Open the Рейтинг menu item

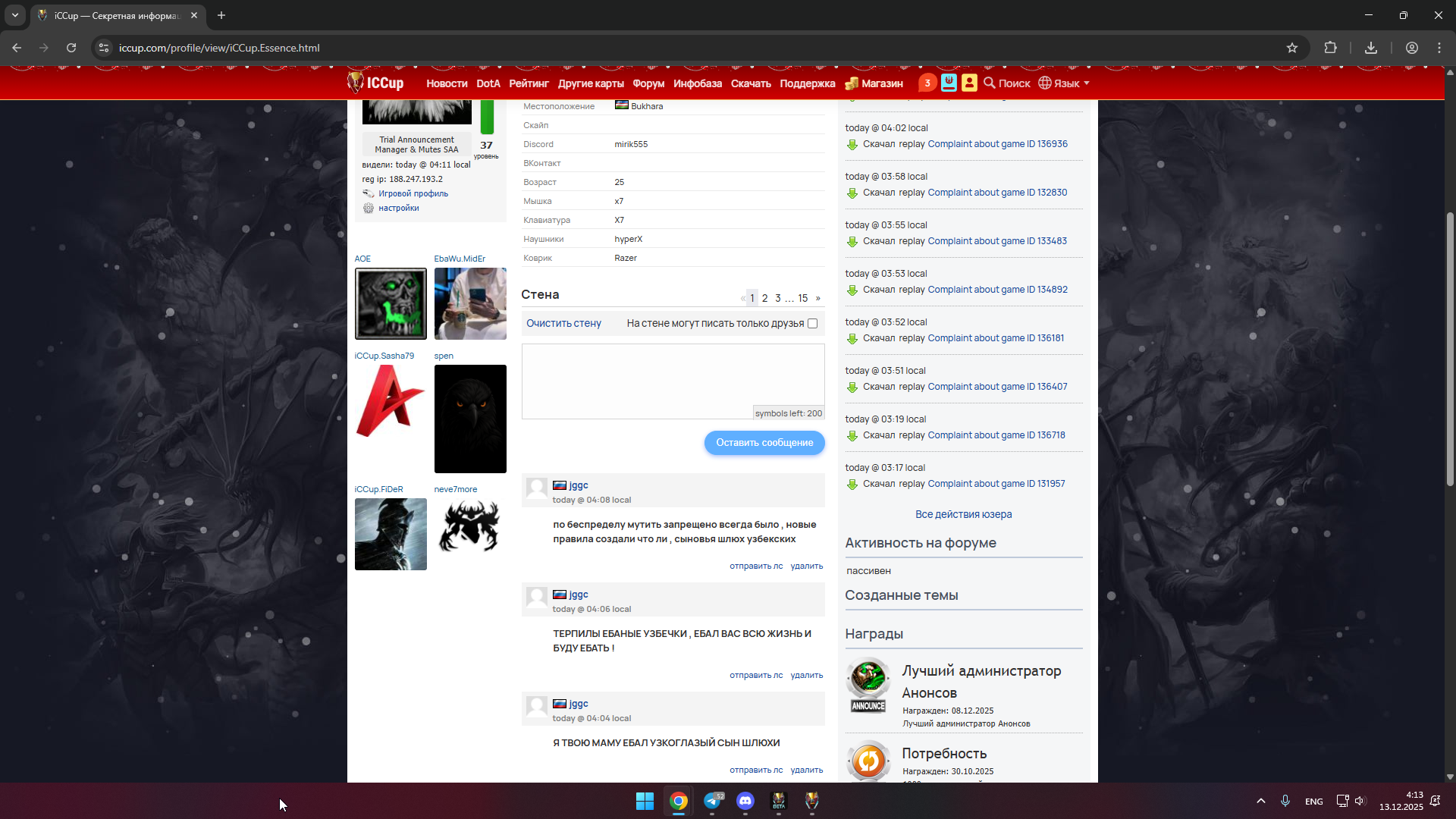(529, 83)
